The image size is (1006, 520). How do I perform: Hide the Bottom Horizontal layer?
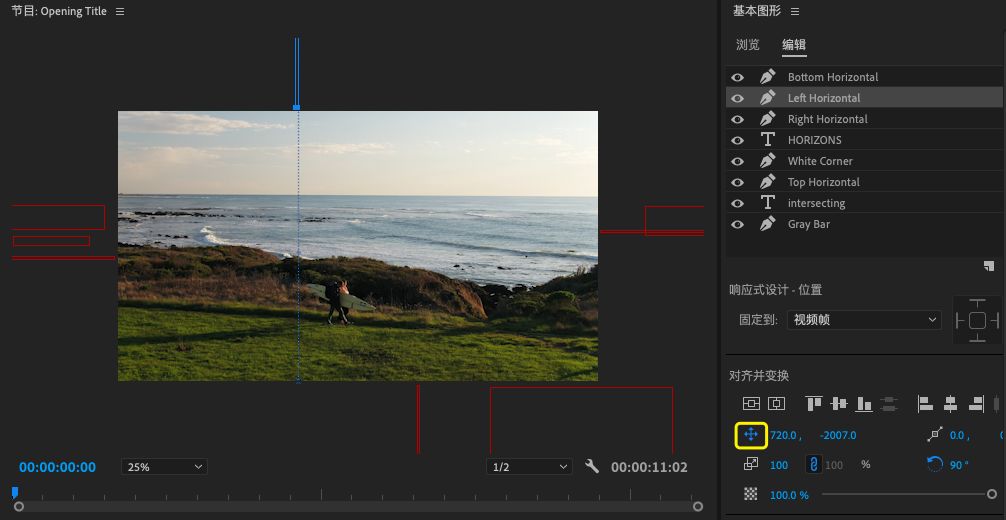click(738, 77)
